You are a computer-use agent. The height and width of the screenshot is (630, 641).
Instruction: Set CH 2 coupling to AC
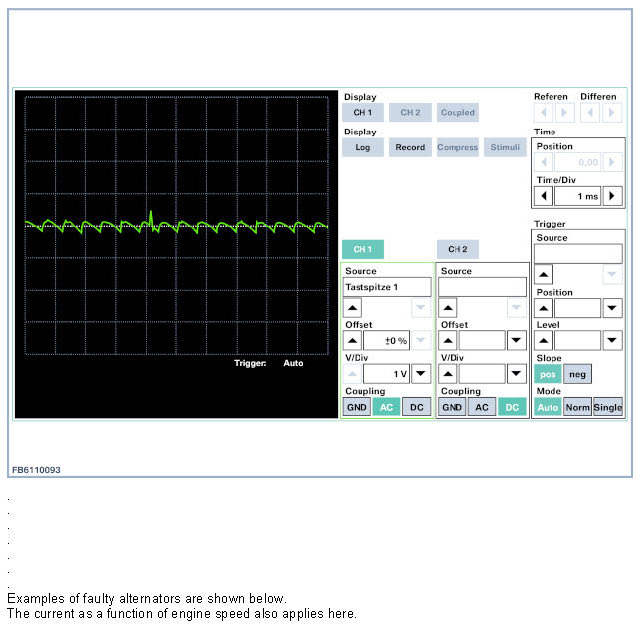482,407
